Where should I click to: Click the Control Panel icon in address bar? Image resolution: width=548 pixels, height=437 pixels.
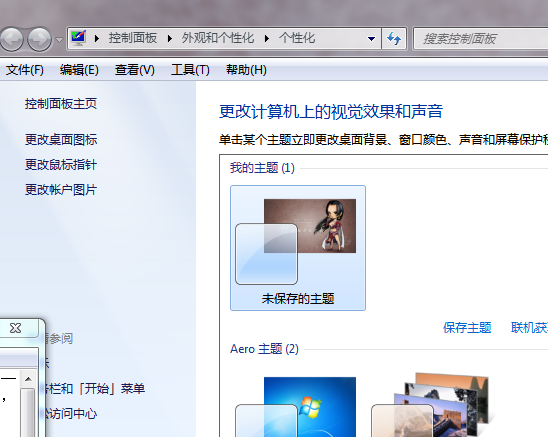coord(79,38)
